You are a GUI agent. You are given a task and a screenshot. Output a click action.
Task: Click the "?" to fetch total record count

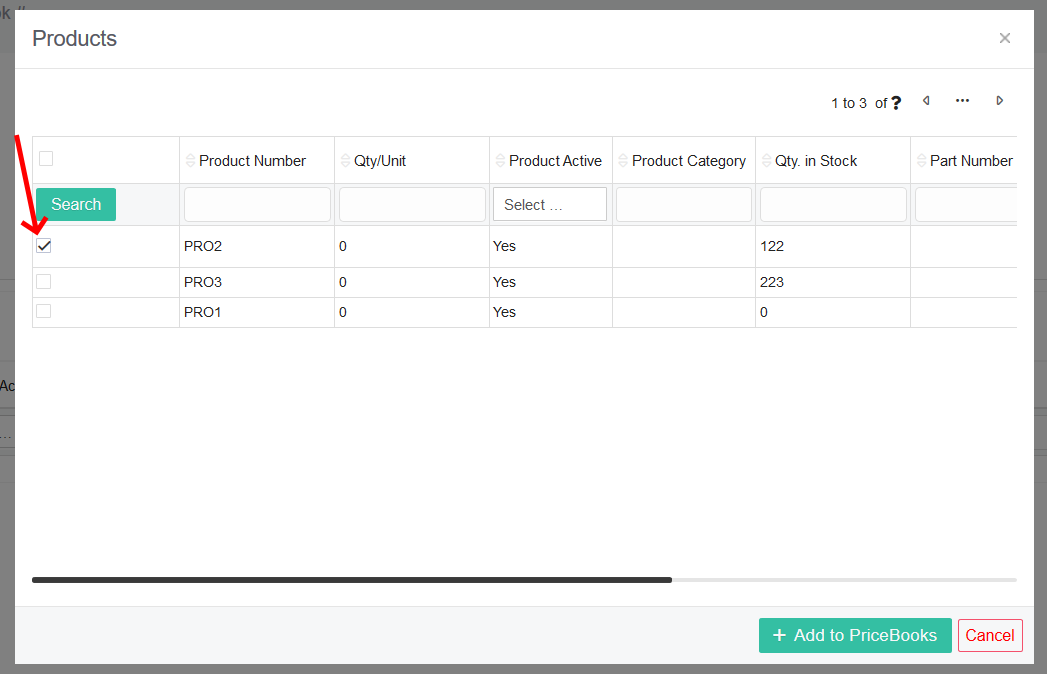point(896,101)
